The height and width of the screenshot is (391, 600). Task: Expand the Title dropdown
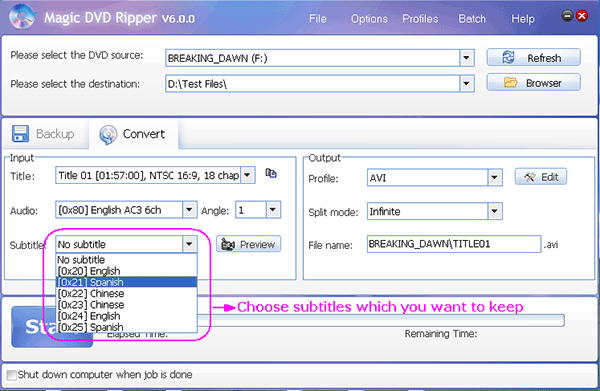[248, 175]
